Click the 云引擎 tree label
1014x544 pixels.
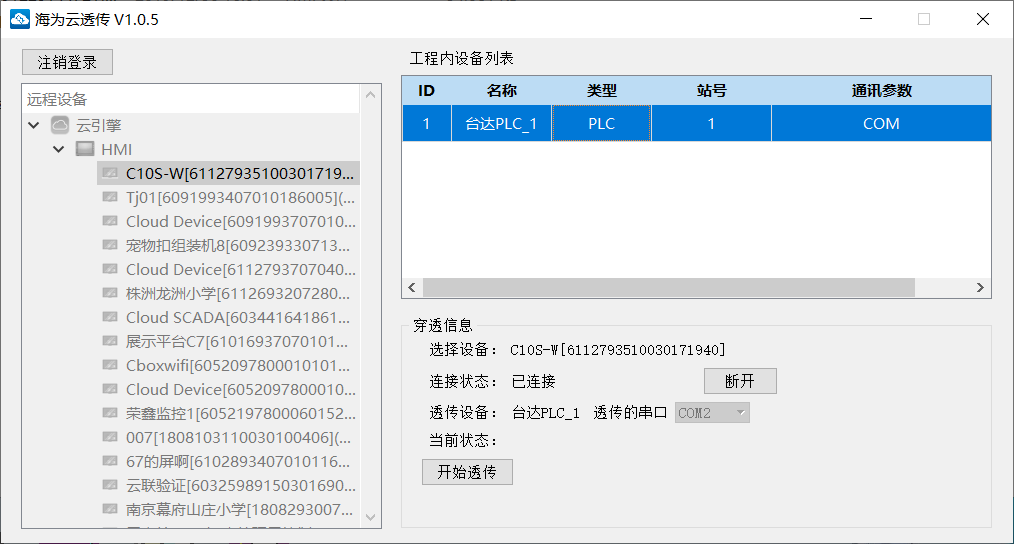(x=99, y=125)
